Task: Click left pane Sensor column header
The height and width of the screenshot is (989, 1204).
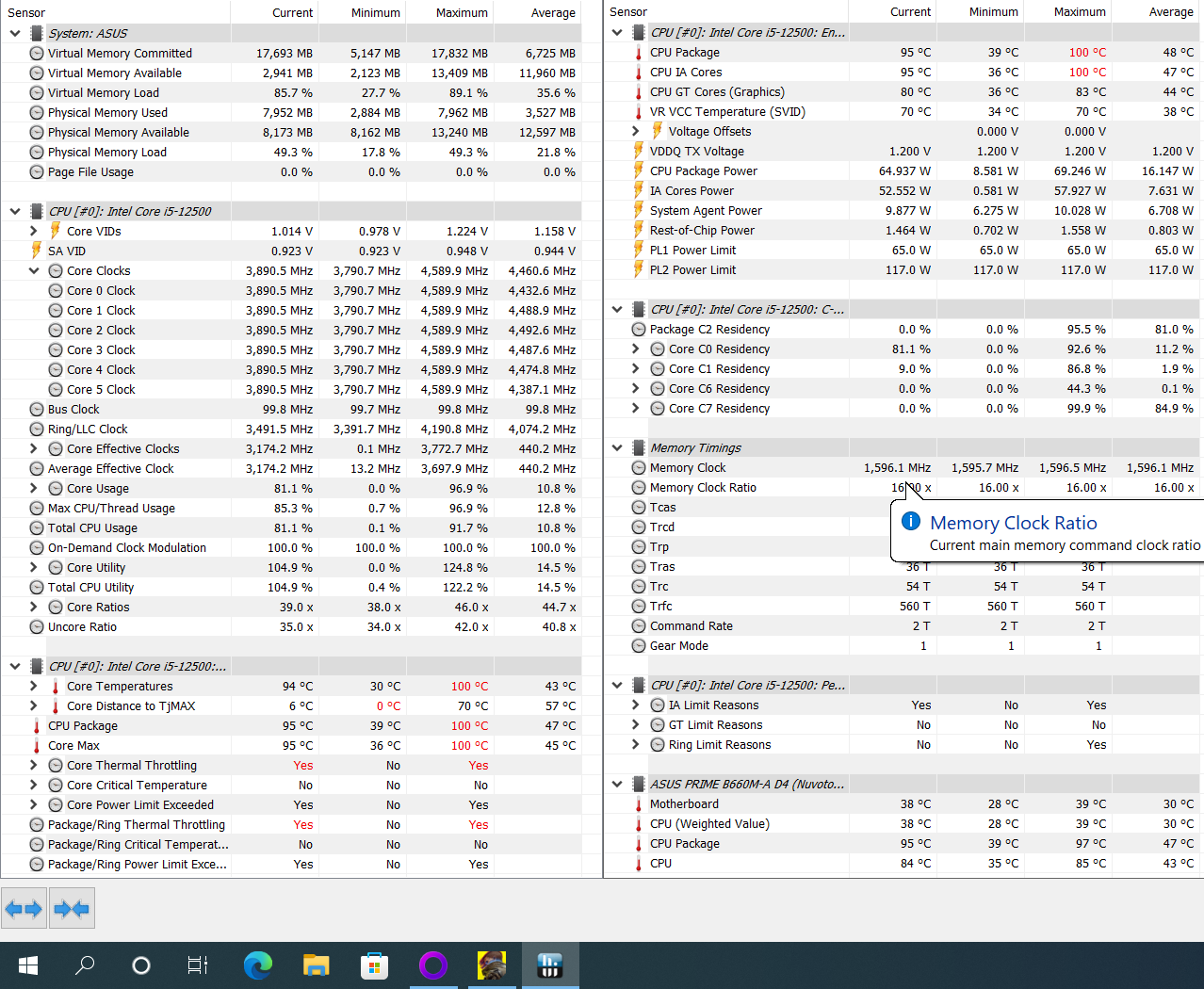Action: coord(116,12)
